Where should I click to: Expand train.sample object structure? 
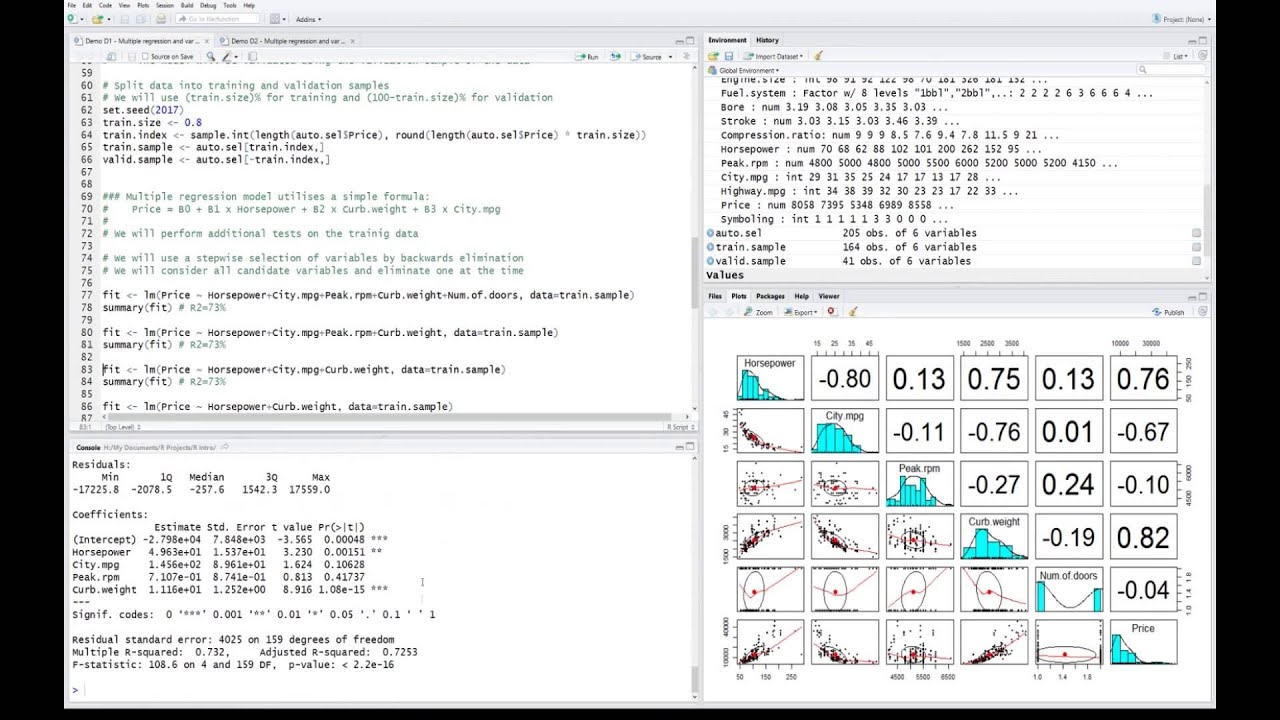[711, 247]
